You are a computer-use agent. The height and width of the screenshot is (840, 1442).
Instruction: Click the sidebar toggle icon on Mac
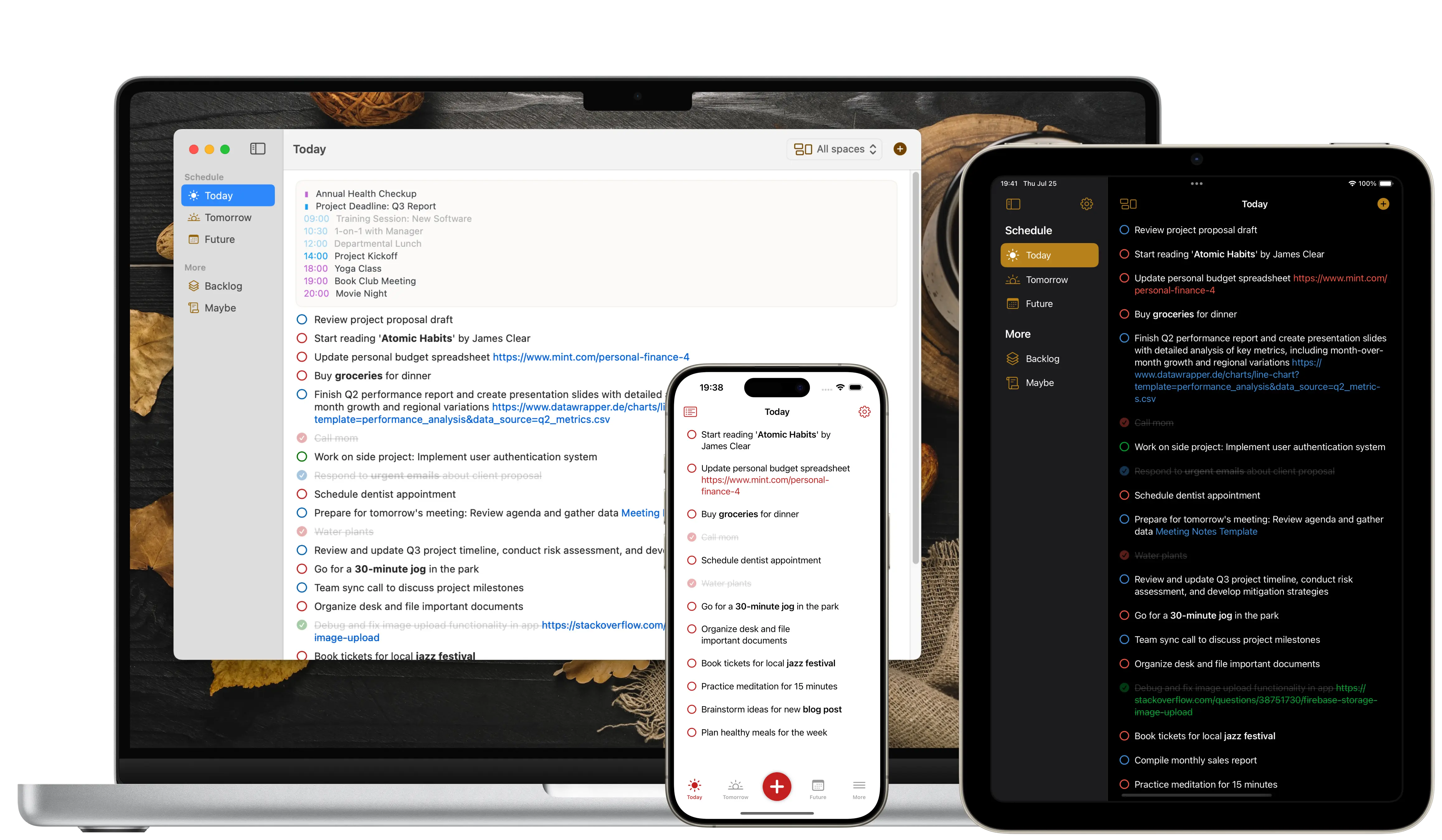point(258,148)
